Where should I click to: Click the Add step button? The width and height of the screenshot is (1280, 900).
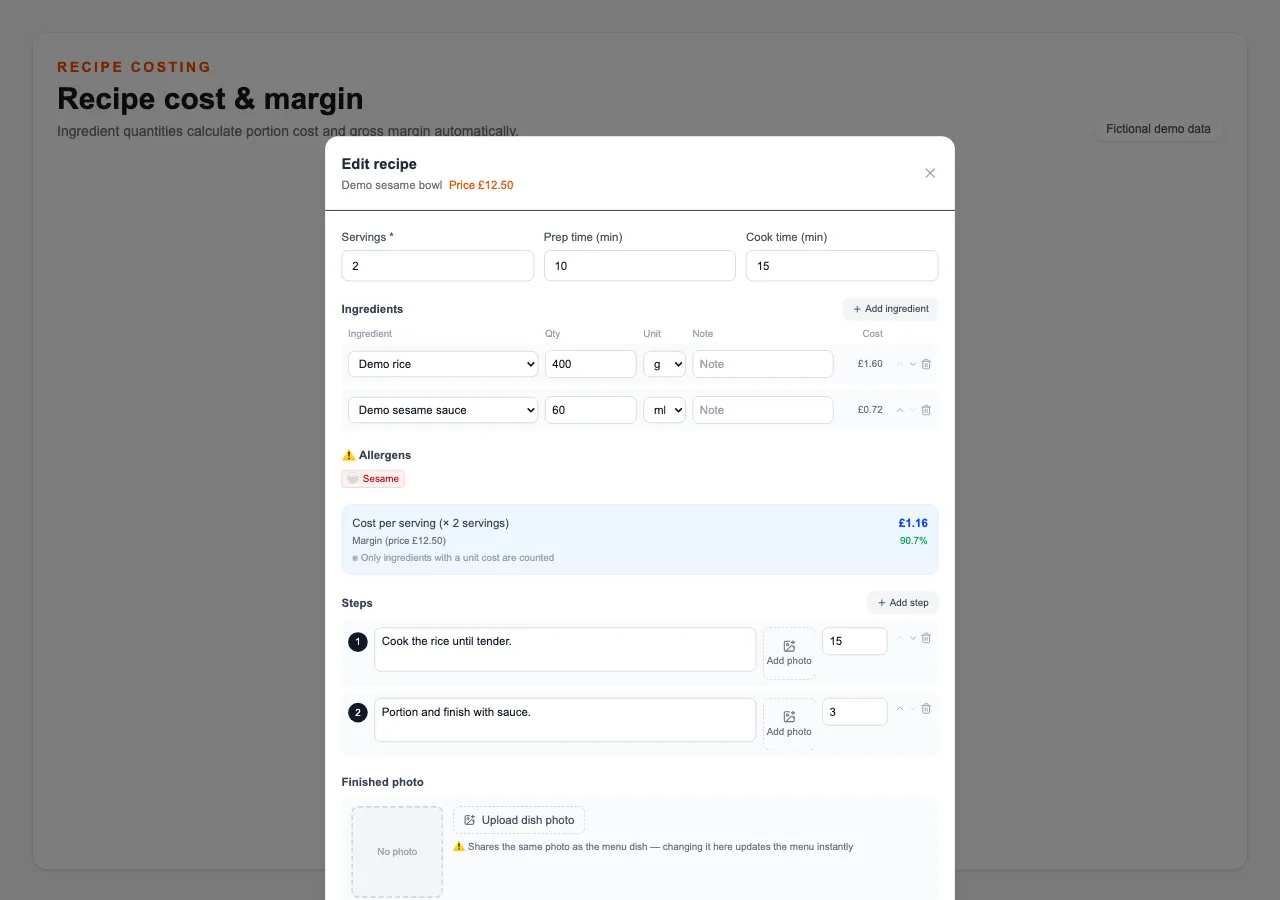pos(902,603)
